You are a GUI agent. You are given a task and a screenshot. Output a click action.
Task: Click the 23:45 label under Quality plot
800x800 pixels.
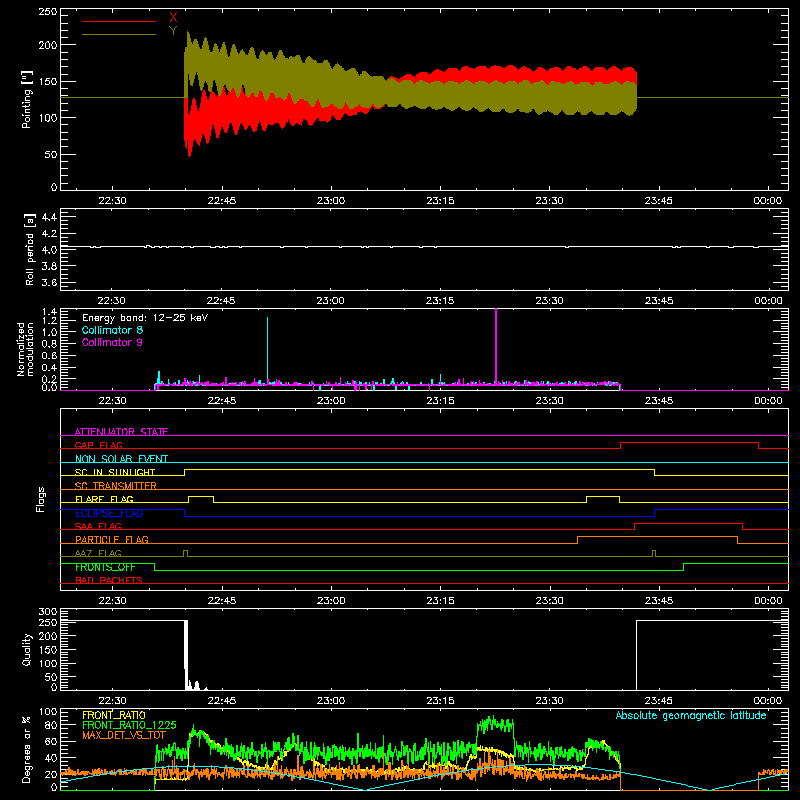point(659,701)
